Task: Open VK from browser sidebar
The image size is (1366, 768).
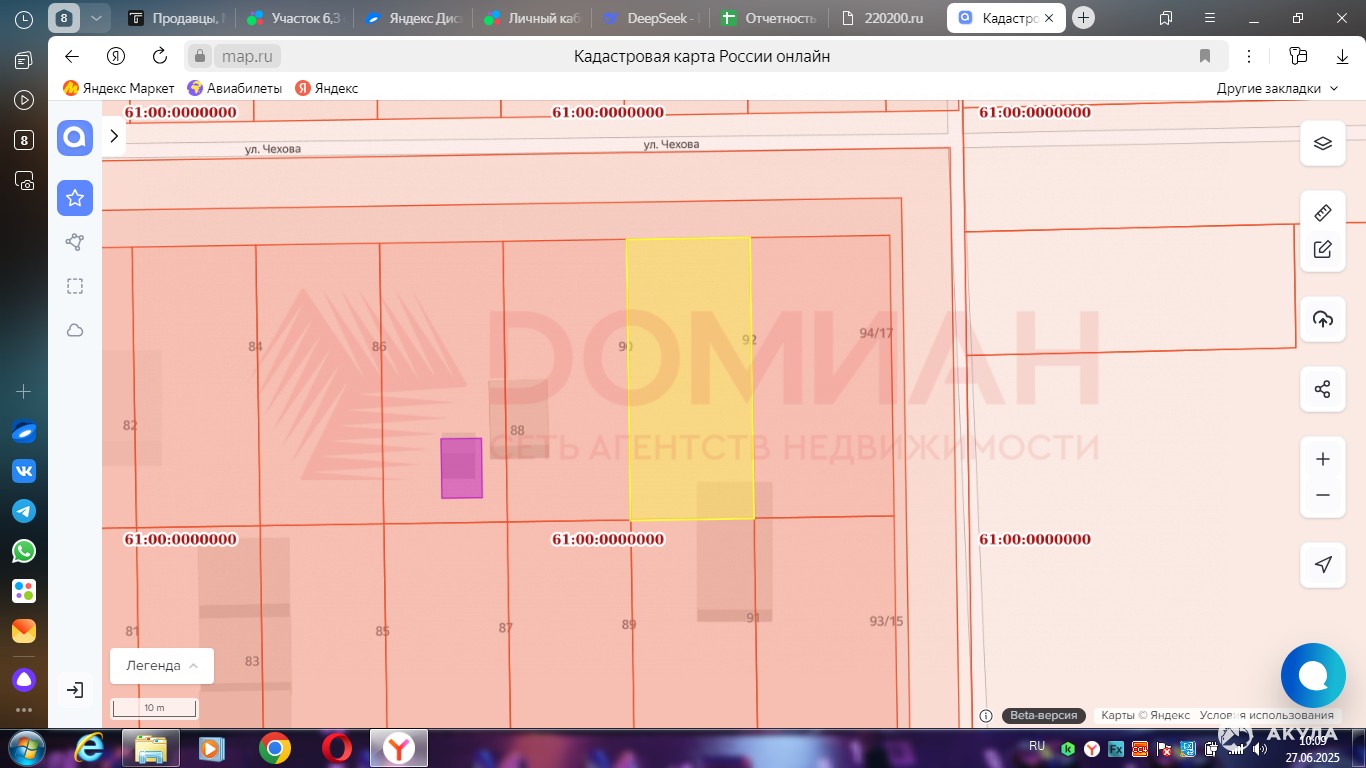Action: click(x=24, y=471)
